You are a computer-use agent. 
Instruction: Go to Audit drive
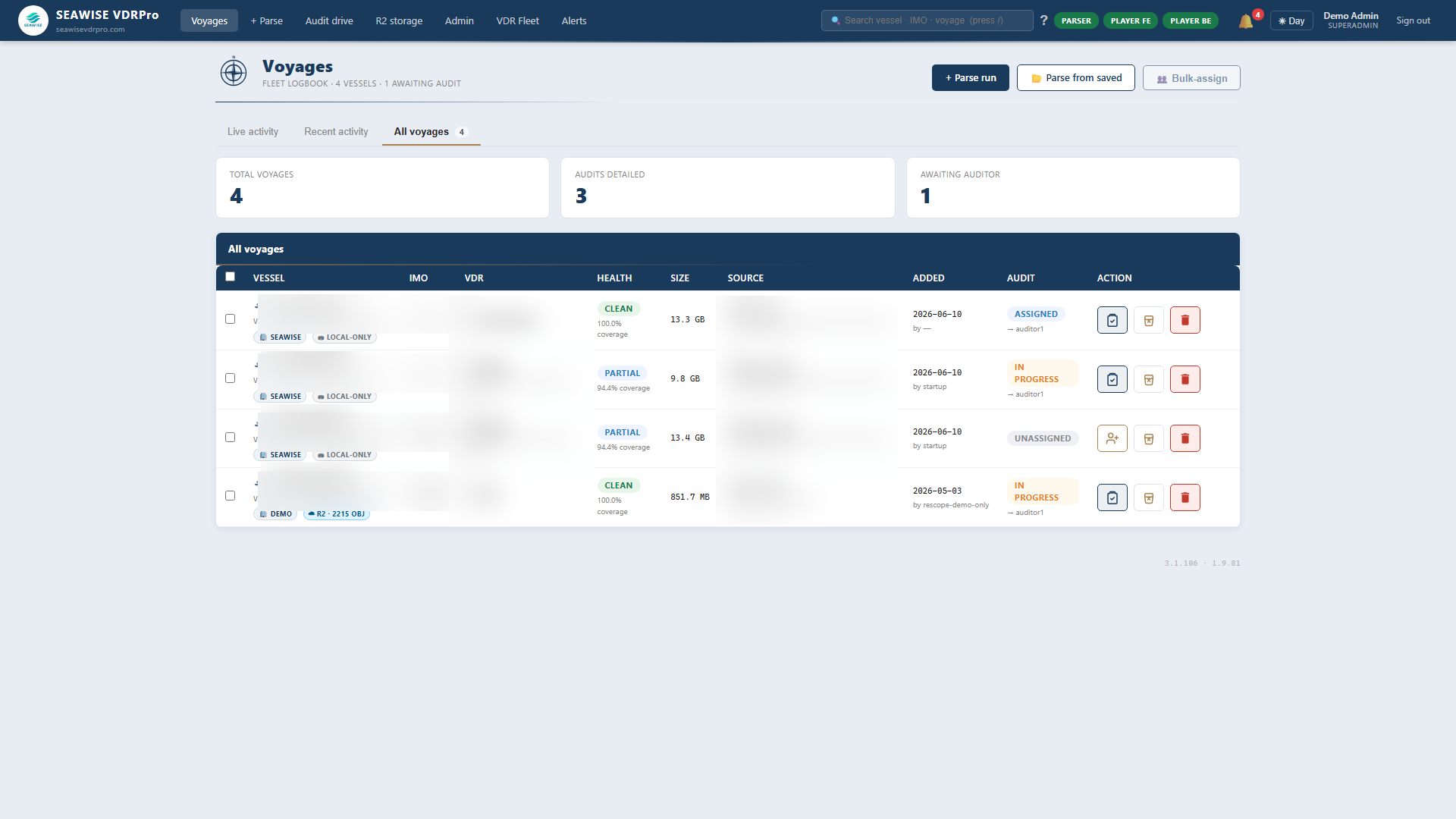coord(329,20)
